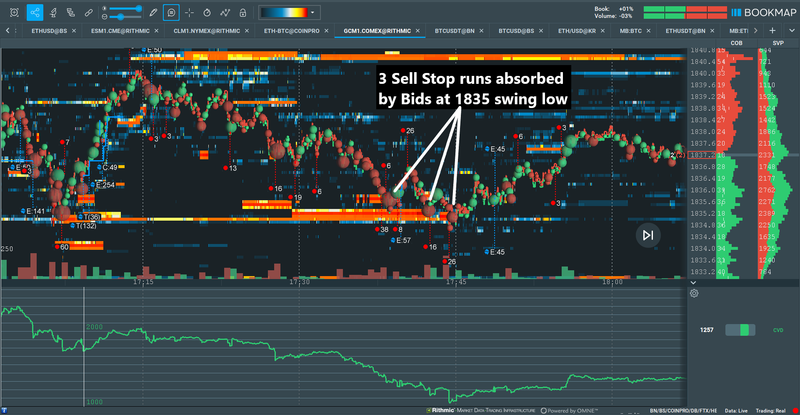Close the GCM1.COMEX@RITHMIC tab
The width and height of the screenshot is (800, 415).
coord(417,31)
